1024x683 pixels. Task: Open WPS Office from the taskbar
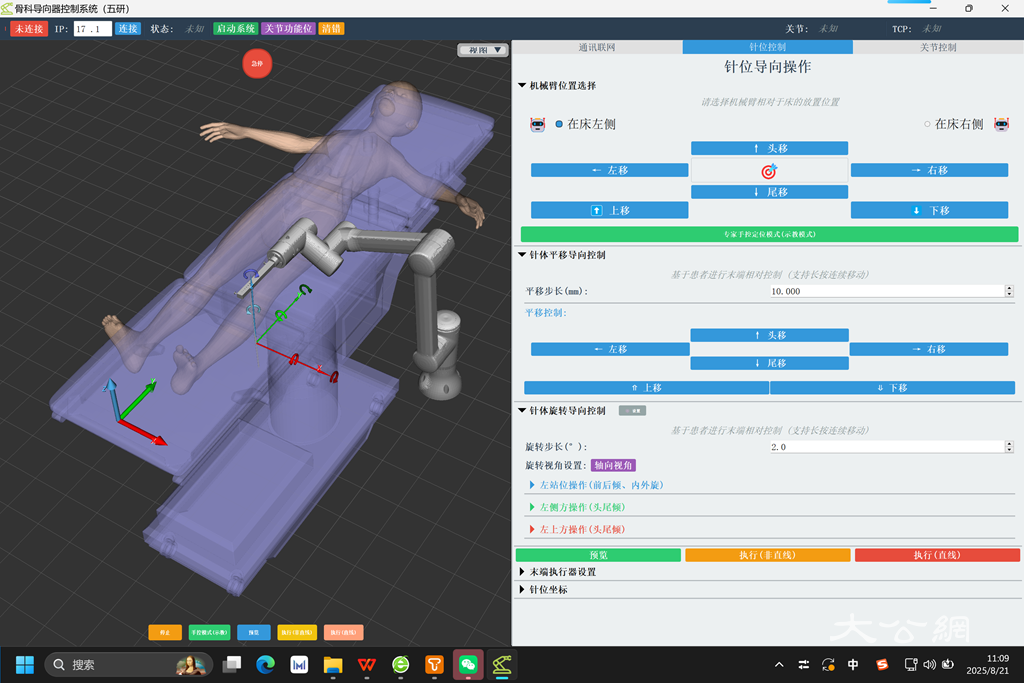367,664
